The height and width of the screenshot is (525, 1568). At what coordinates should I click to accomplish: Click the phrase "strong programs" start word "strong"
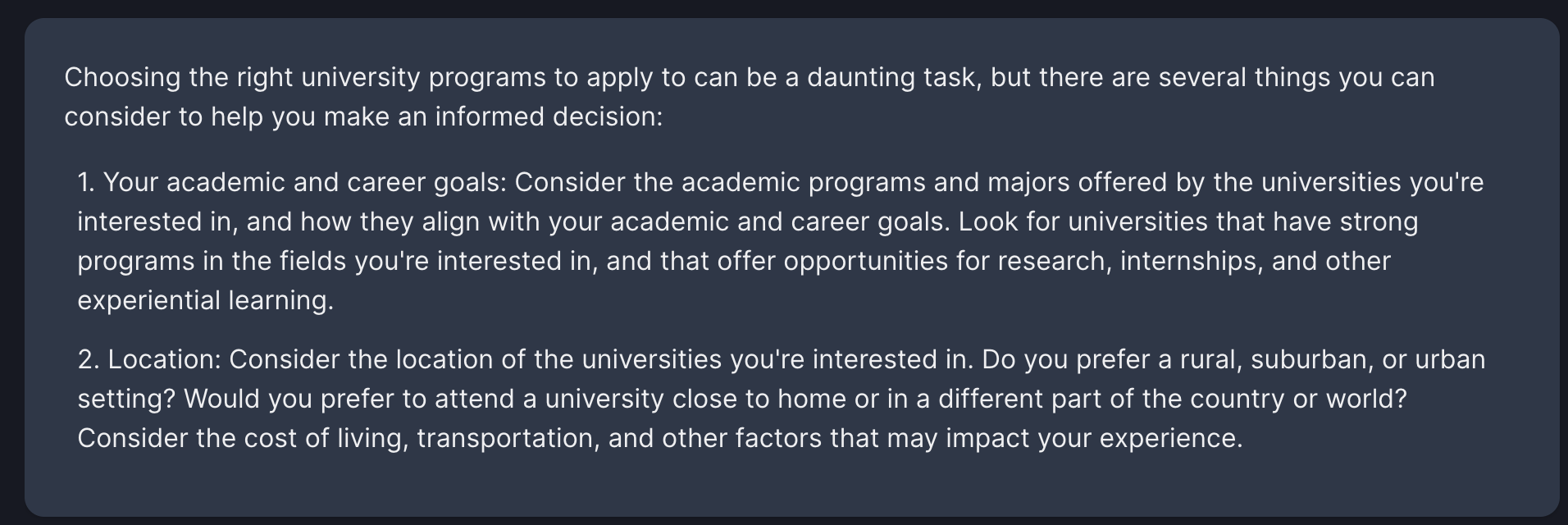pos(1379,221)
